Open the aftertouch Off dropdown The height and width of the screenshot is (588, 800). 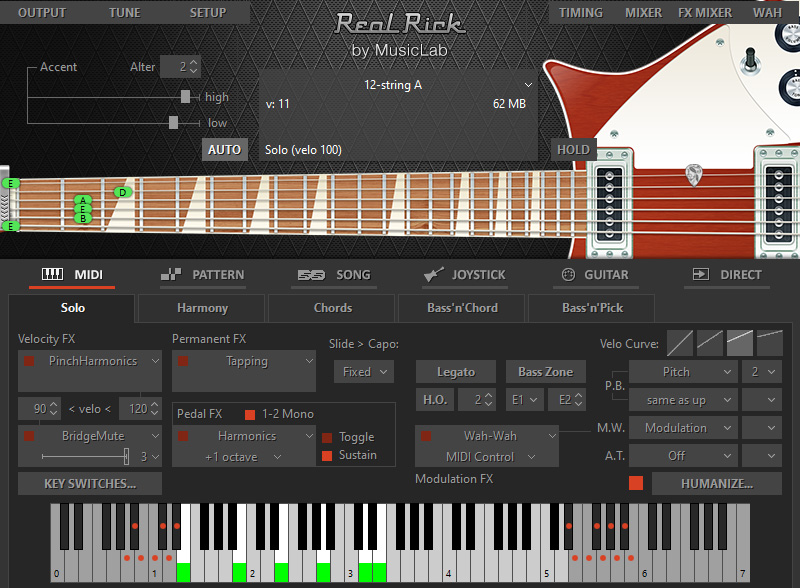(x=684, y=455)
